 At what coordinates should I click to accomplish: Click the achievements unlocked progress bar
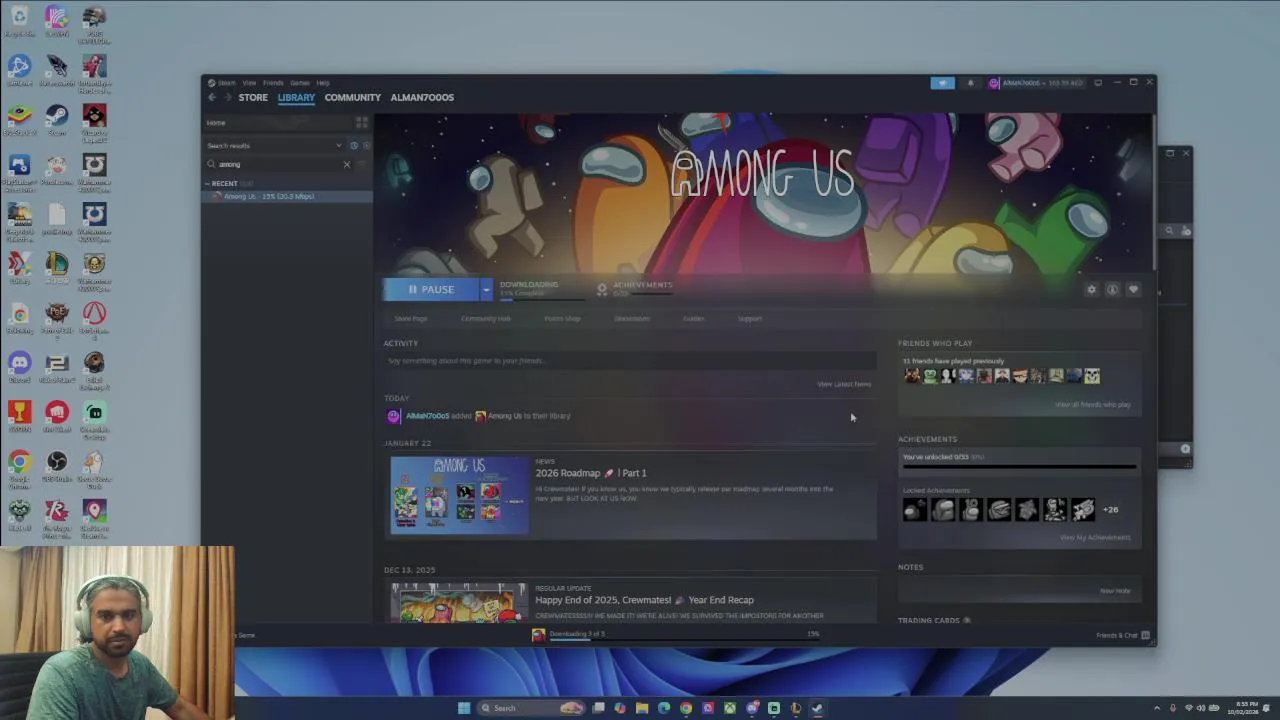coord(1019,467)
